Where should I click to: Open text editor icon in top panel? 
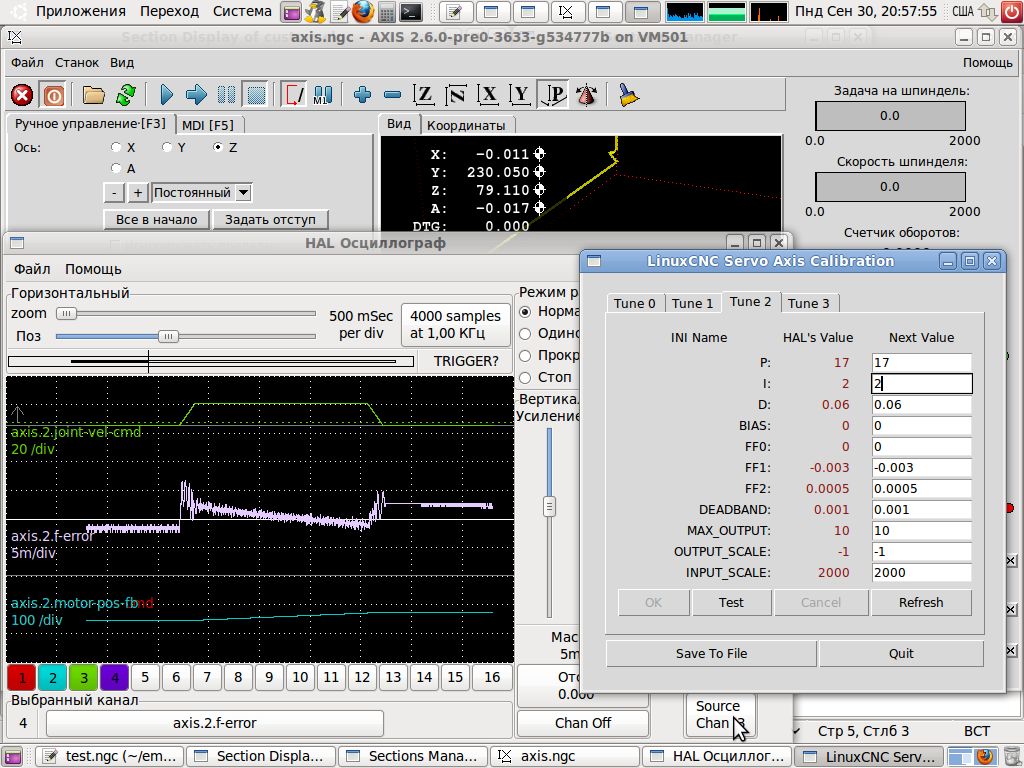click(x=340, y=11)
